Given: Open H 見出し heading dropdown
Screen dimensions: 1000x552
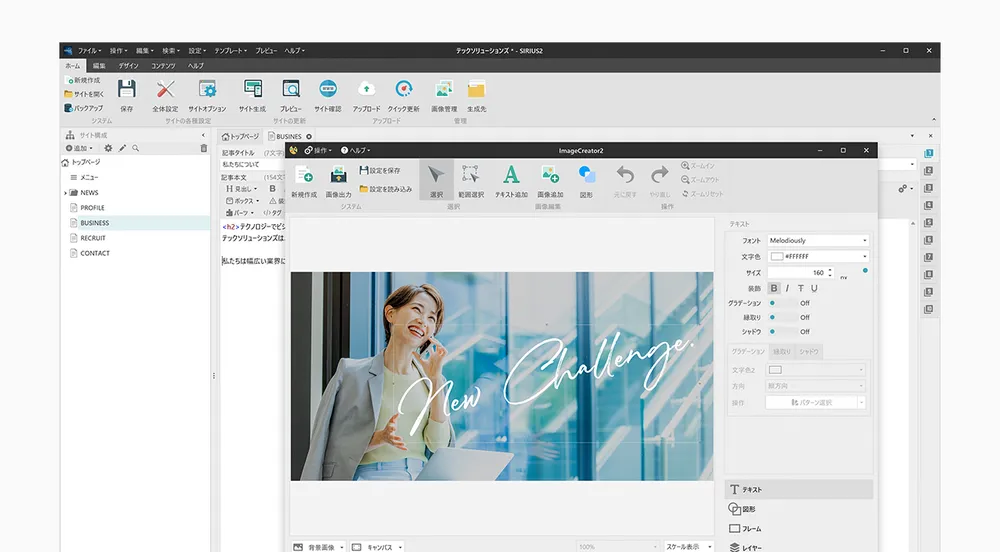Looking at the screenshot, I should tap(242, 189).
